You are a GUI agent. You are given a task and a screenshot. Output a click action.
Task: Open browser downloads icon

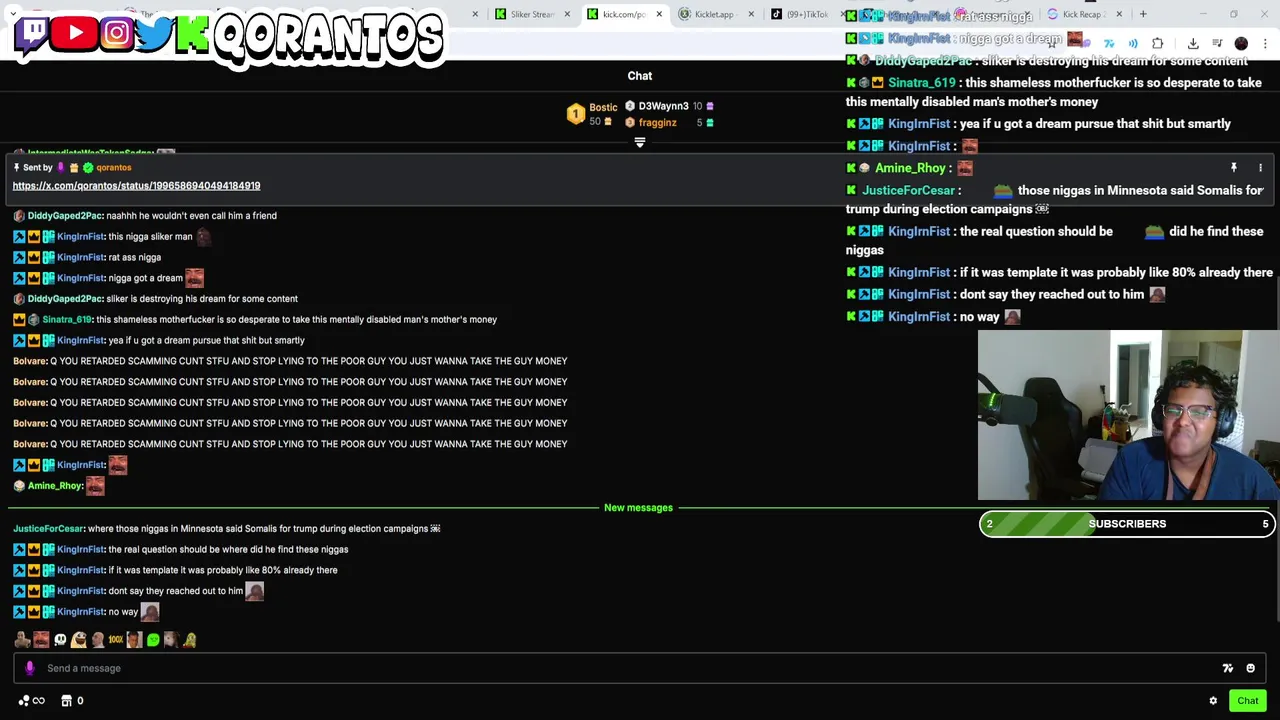(1193, 44)
